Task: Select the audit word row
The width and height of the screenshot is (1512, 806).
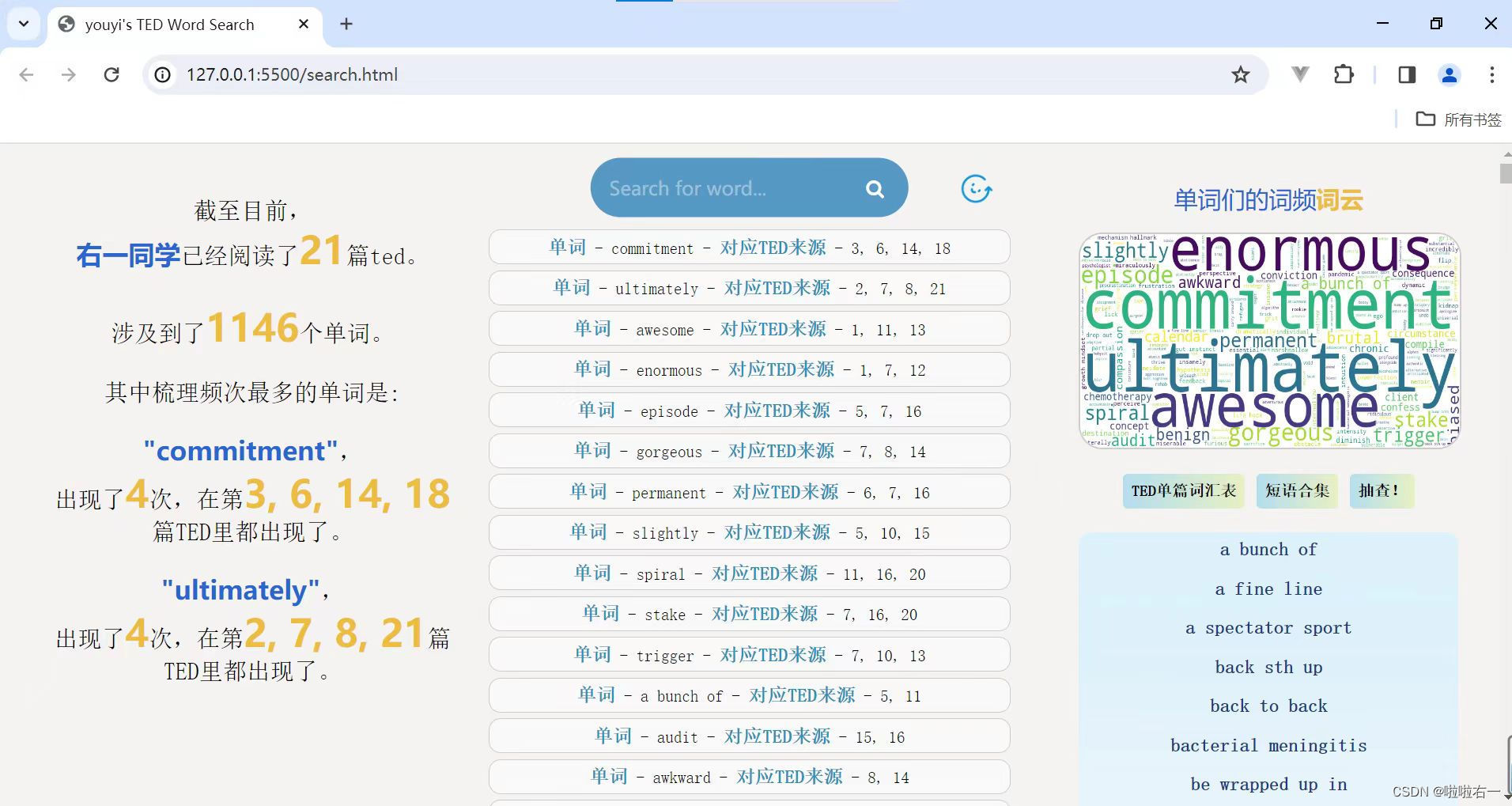Action: (749, 736)
